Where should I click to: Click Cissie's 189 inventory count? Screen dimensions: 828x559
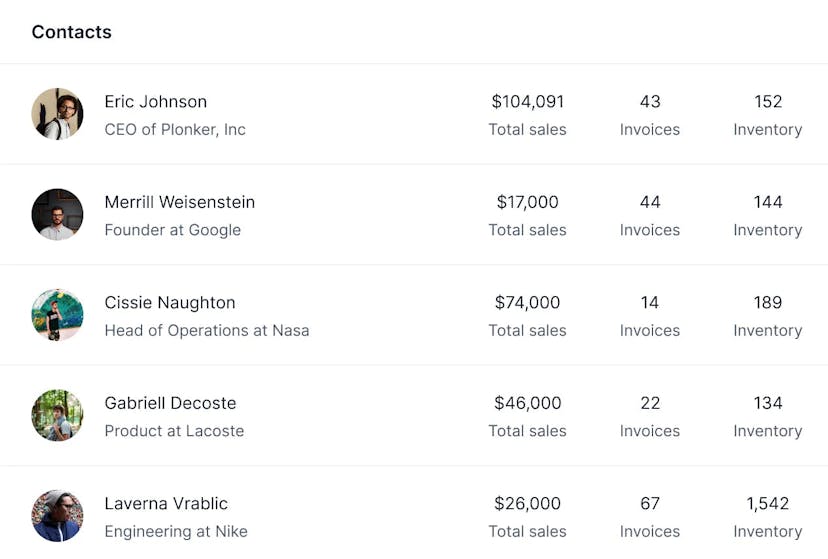(767, 303)
